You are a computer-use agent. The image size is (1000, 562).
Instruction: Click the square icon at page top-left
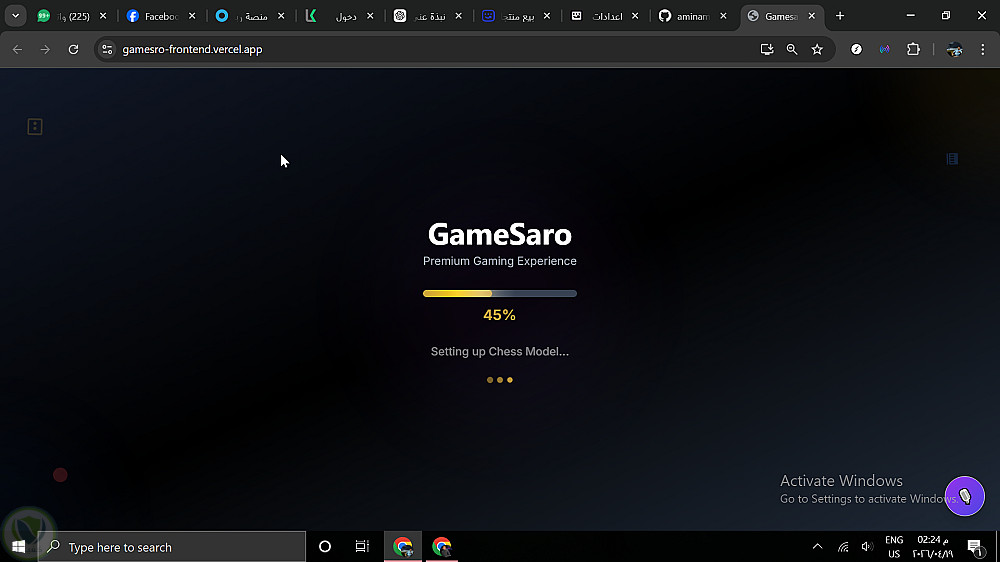(34, 126)
